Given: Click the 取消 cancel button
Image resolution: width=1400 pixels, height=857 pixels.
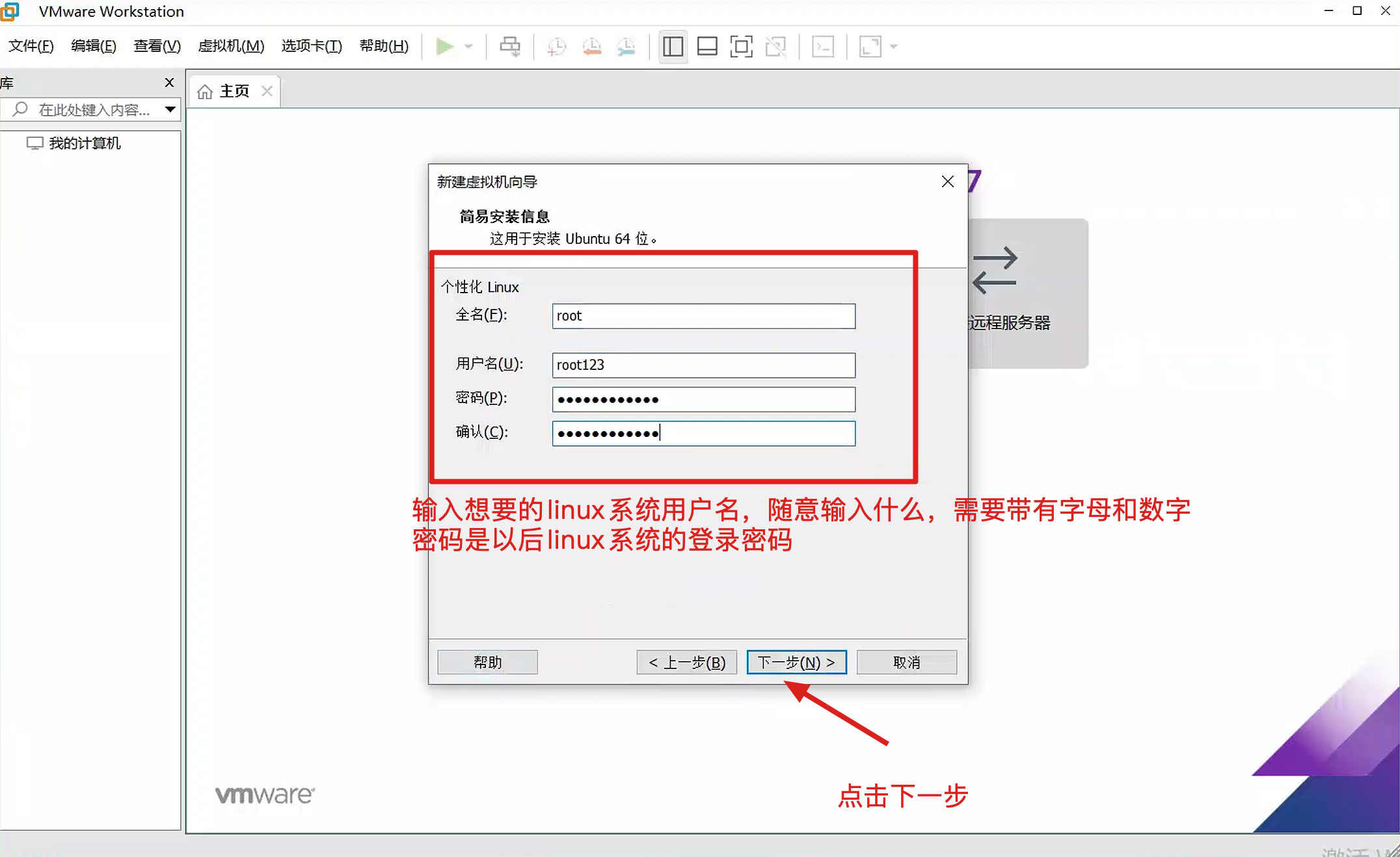Looking at the screenshot, I should point(906,662).
